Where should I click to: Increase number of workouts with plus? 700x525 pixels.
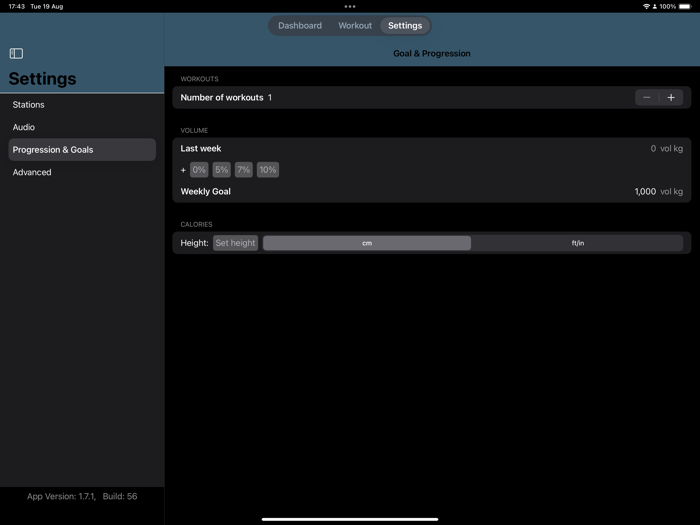click(x=671, y=97)
